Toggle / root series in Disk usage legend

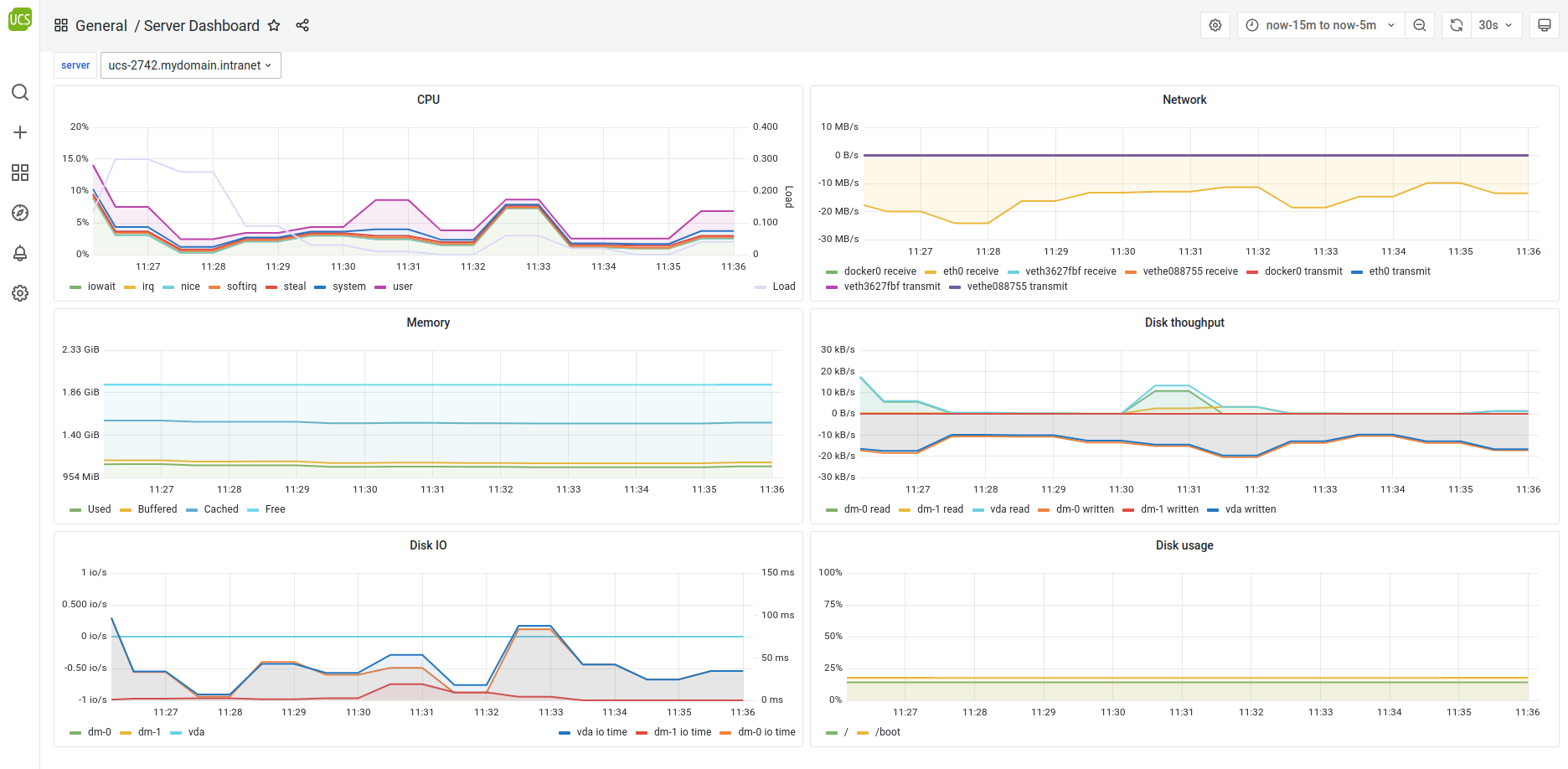846,732
